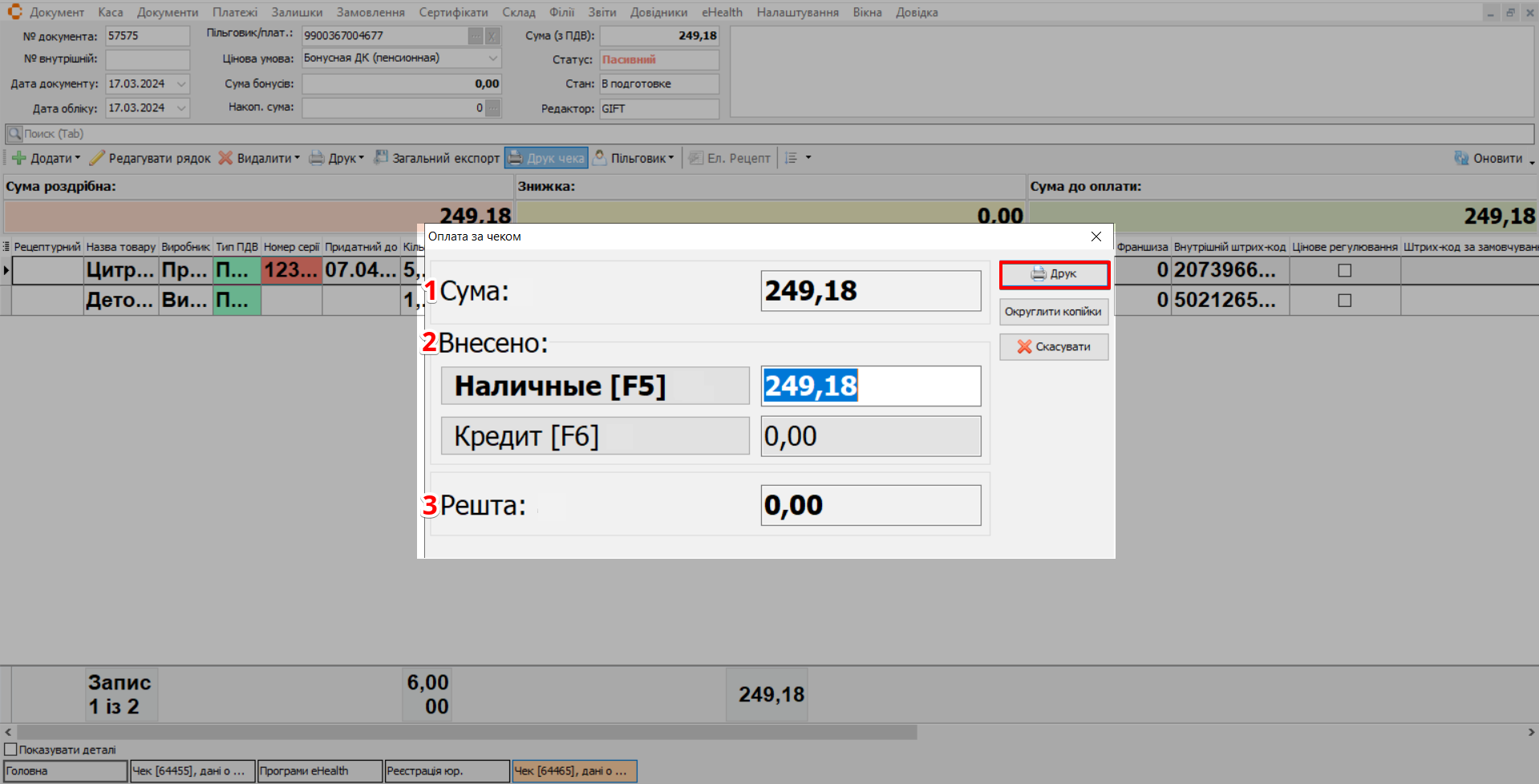1539x784 pixels.
Task: Click the Друк чека printer icon
Action: tap(515, 159)
